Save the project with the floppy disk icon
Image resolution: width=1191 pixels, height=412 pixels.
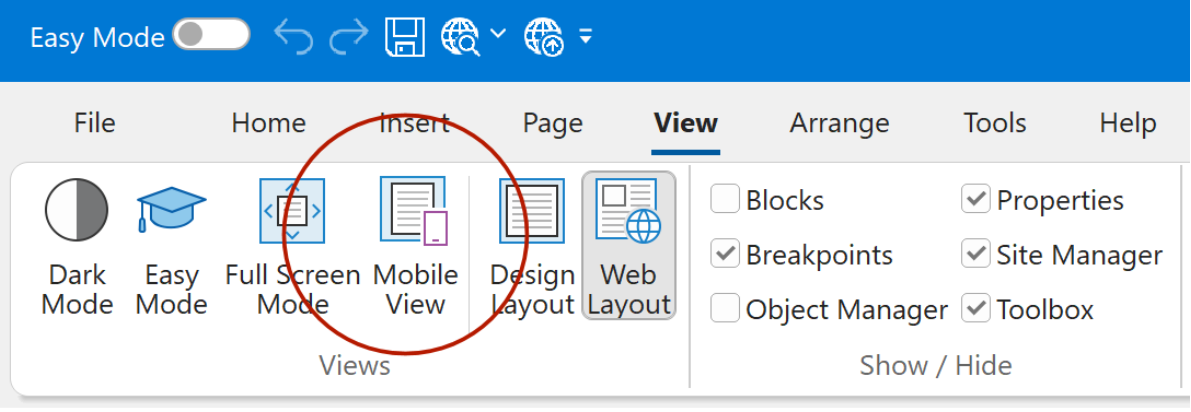[406, 37]
